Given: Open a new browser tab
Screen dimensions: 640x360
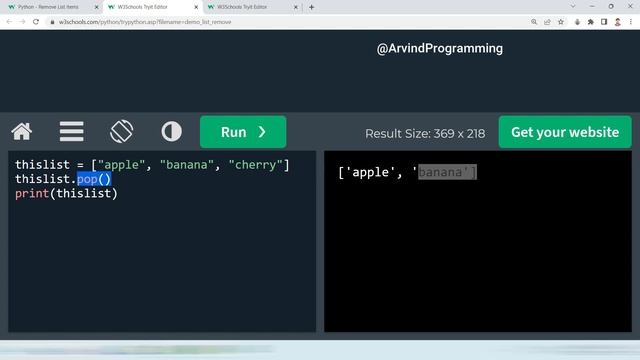Looking at the screenshot, I should (x=311, y=7).
